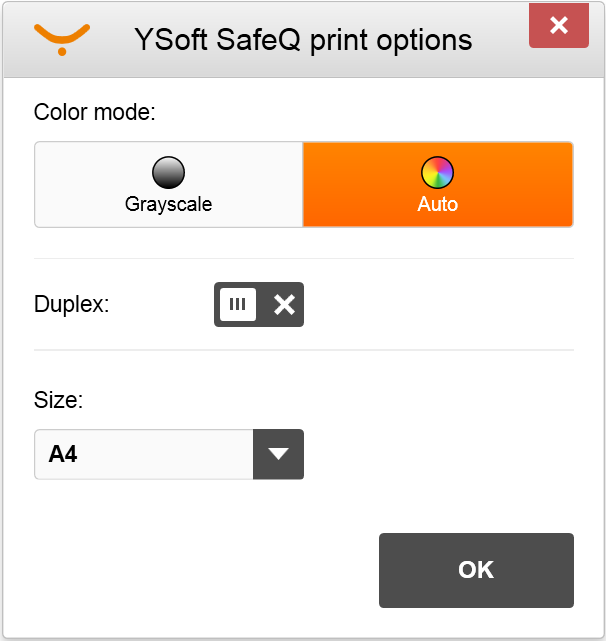Click the YSoft SafeQ orange logo
The width and height of the screenshot is (606, 641).
point(62,38)
